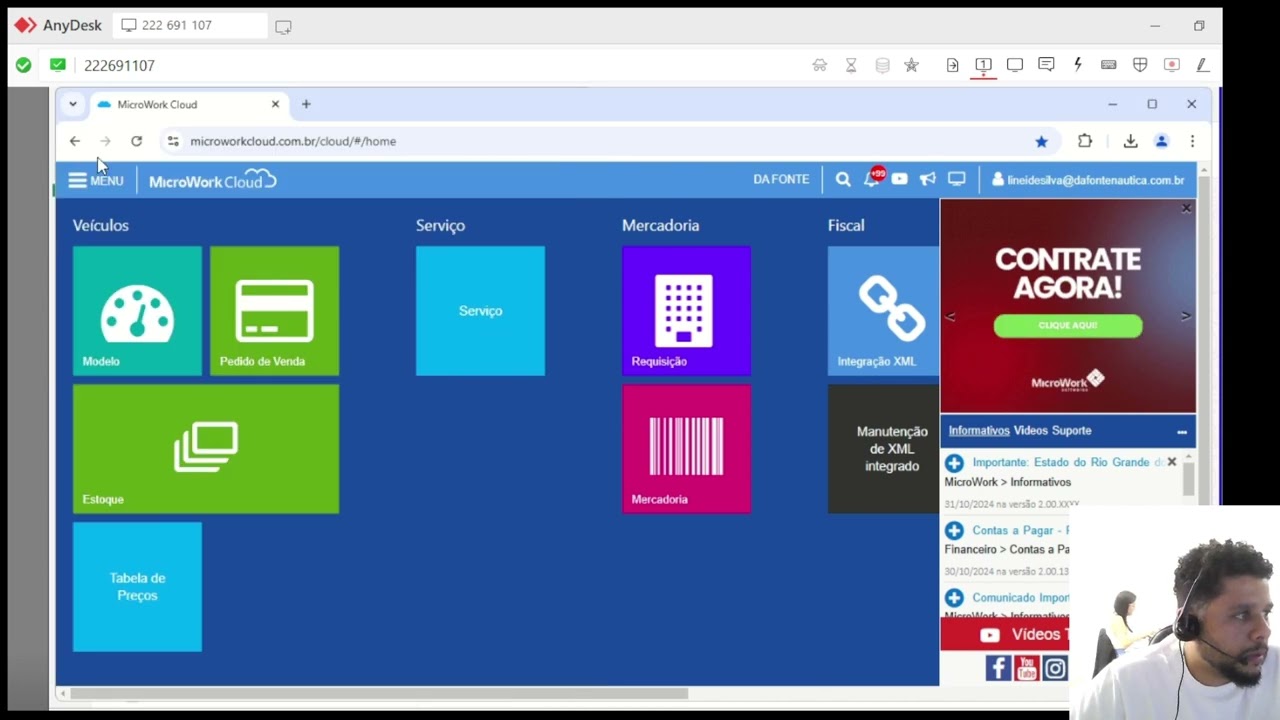Open the megaphone announcements icon

[x=928, y=179]
